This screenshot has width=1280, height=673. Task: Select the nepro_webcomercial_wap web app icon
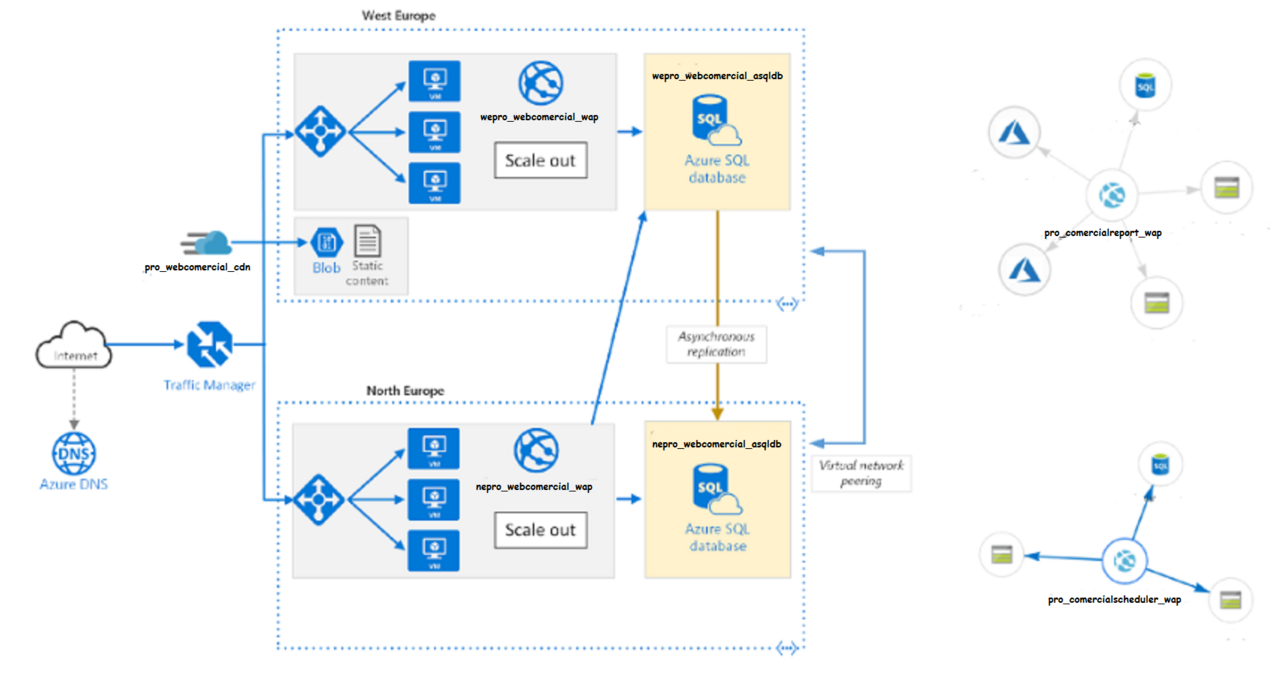(536, 451)
